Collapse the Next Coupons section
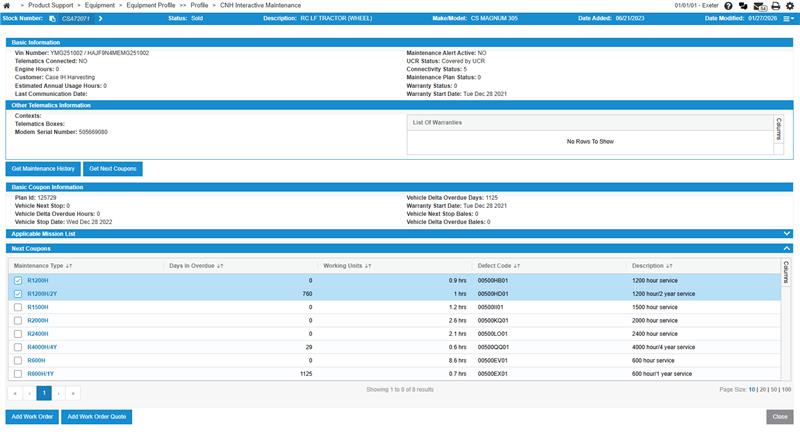 click(787, 247)
